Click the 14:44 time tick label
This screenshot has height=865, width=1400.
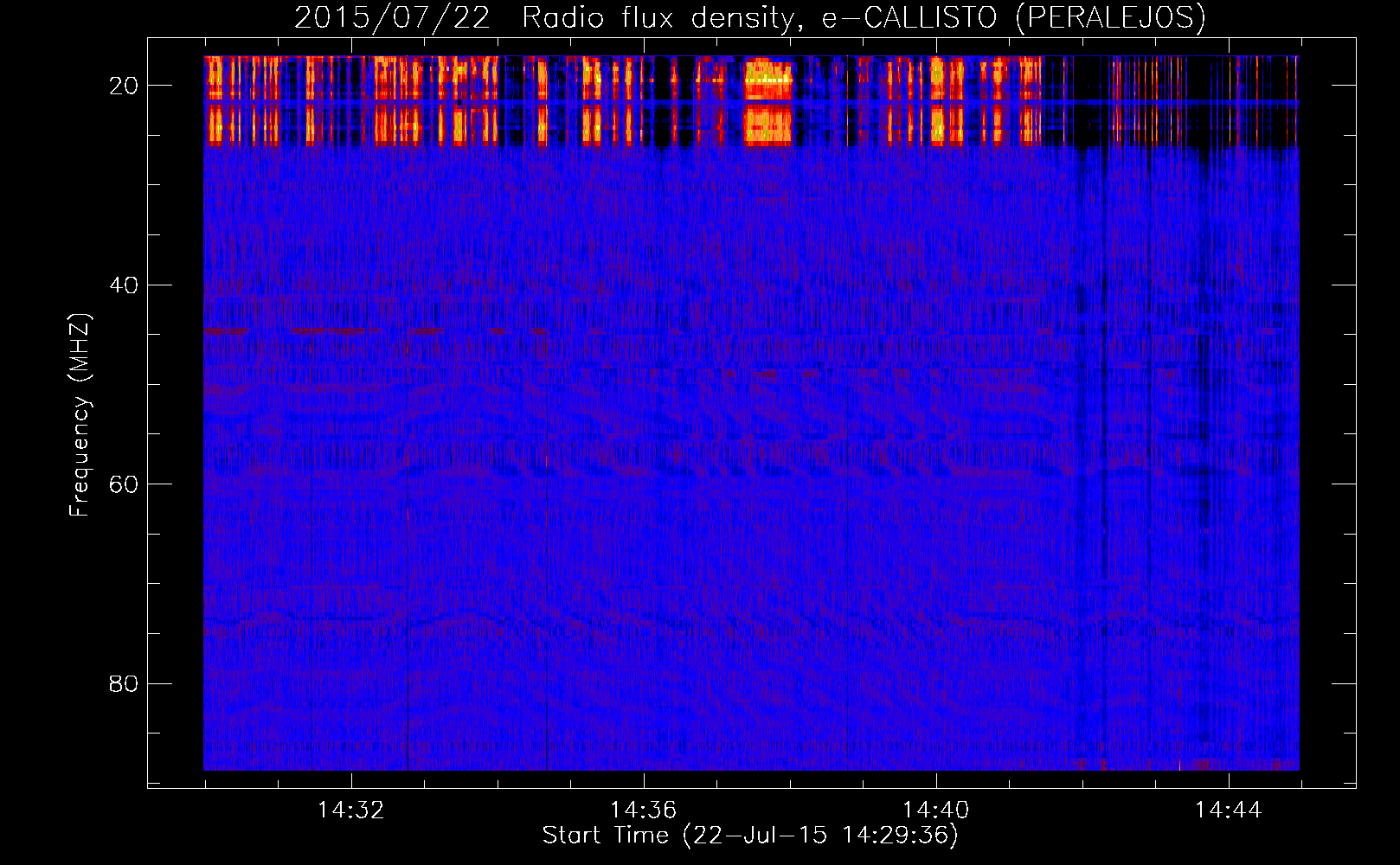tap(1228, 811)
